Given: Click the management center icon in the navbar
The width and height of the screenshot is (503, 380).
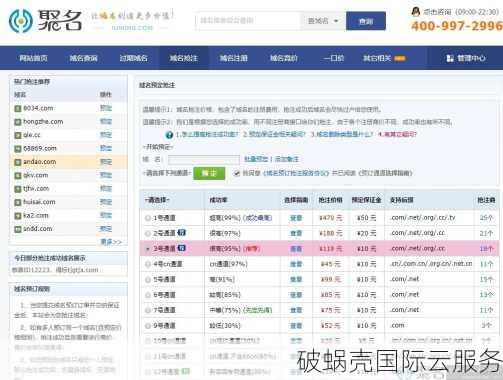Looking at the screenshot, I should 450,58.
